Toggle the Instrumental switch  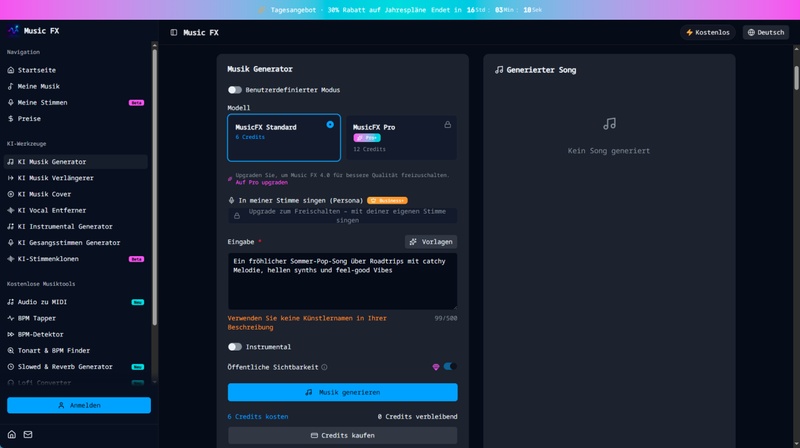click(x=235, y=347)
